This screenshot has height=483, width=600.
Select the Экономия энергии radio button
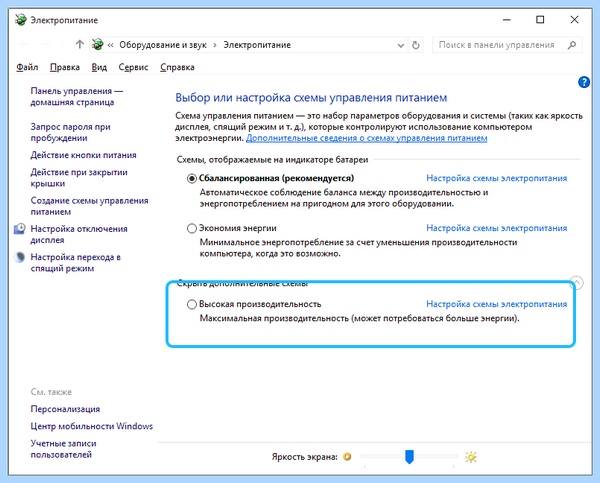coord(192,228)
